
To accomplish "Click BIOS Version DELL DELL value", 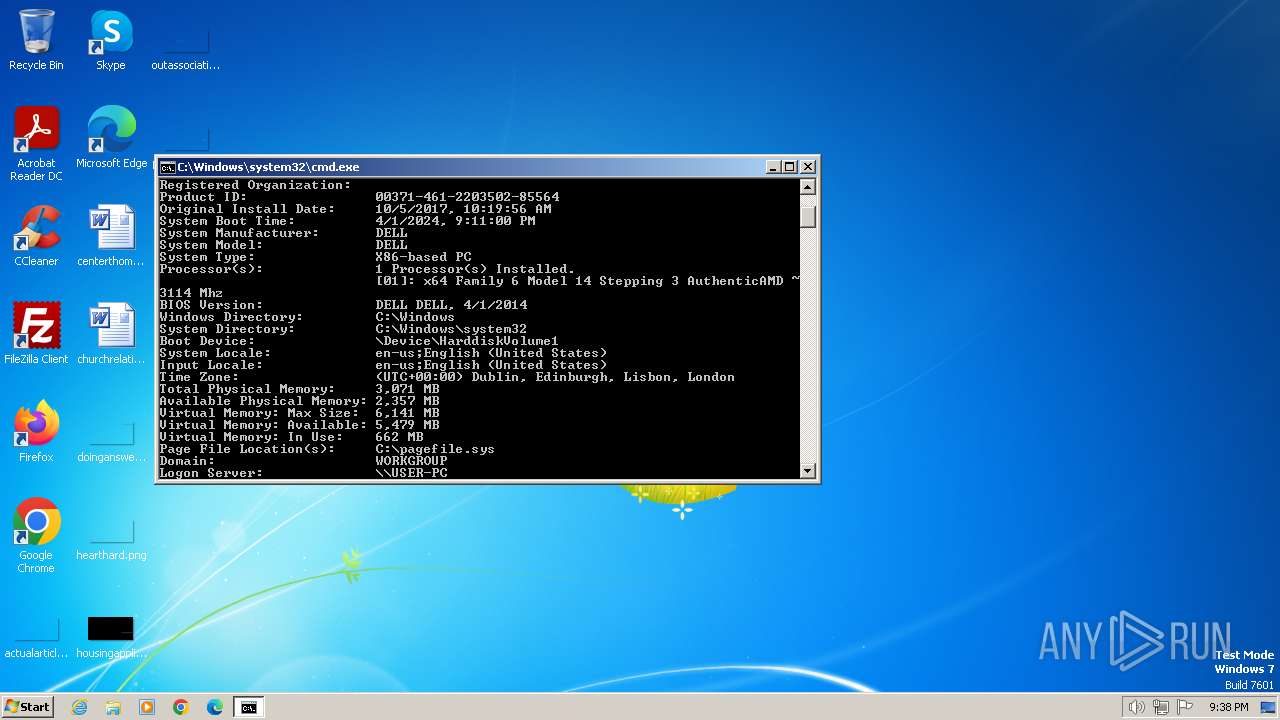I will (x=451, y=305).
